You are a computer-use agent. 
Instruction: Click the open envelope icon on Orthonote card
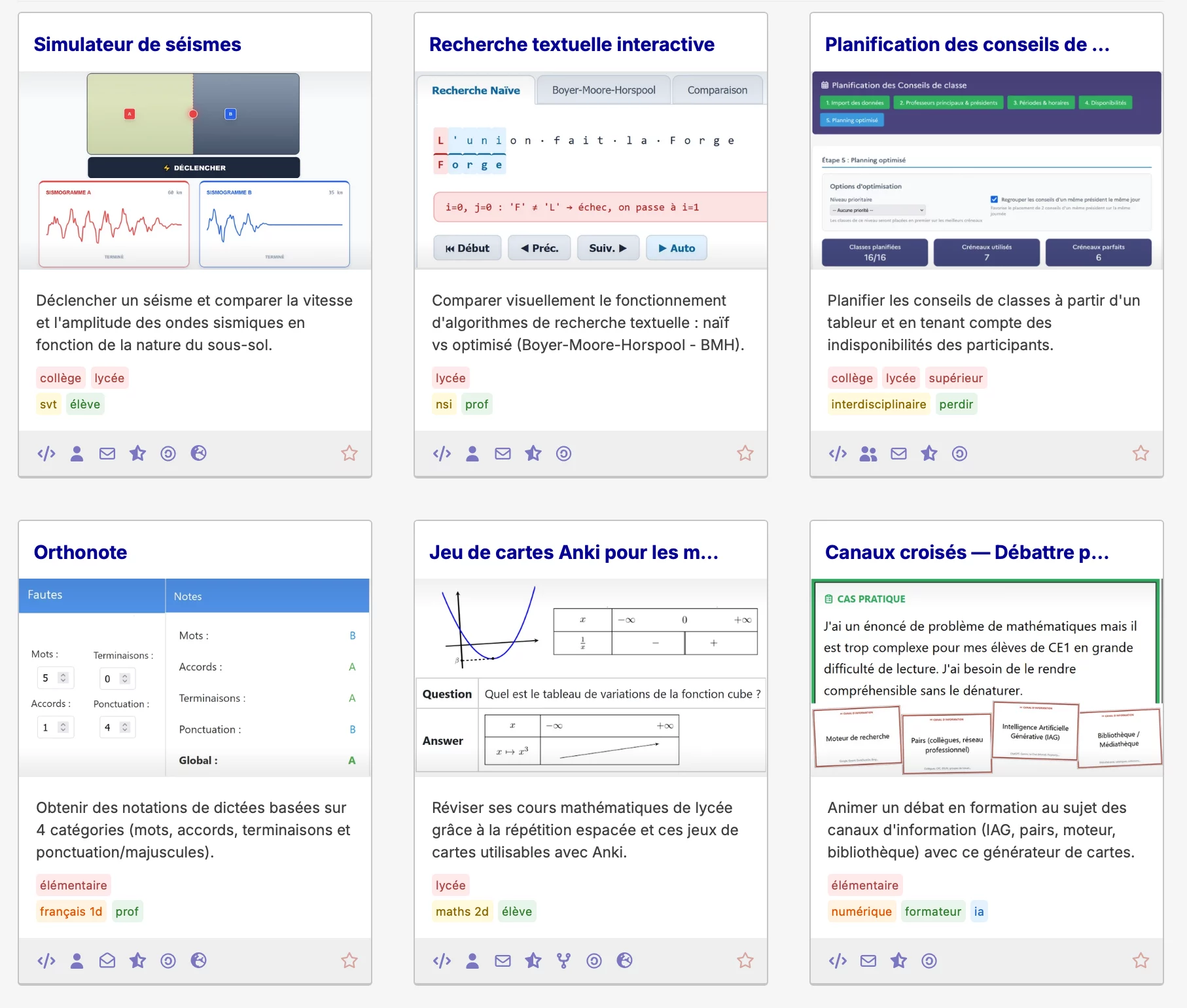[107, 961]
